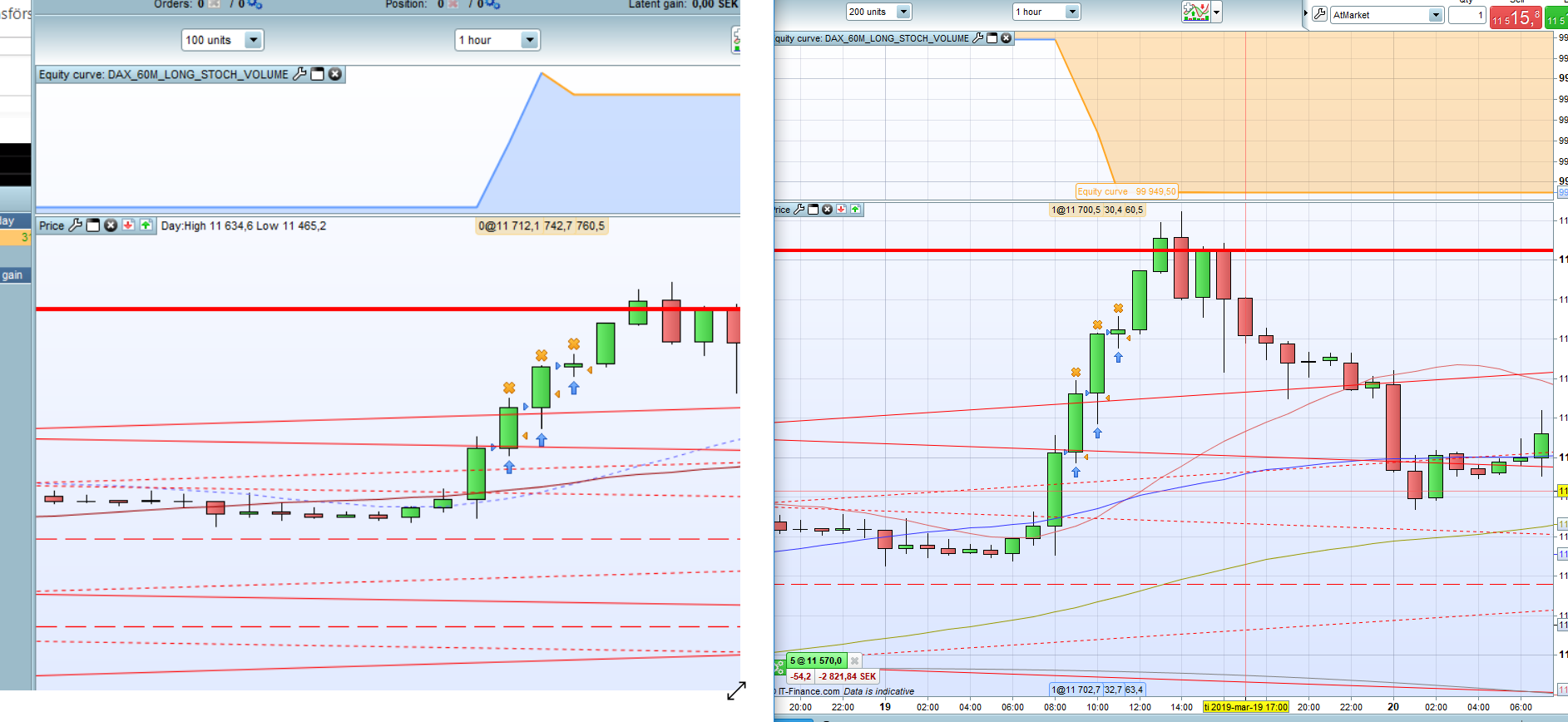The width and height of the screenshot is (1568, 722).
Task: Expand the small arrow left of order wrench
Action: 1306,14
